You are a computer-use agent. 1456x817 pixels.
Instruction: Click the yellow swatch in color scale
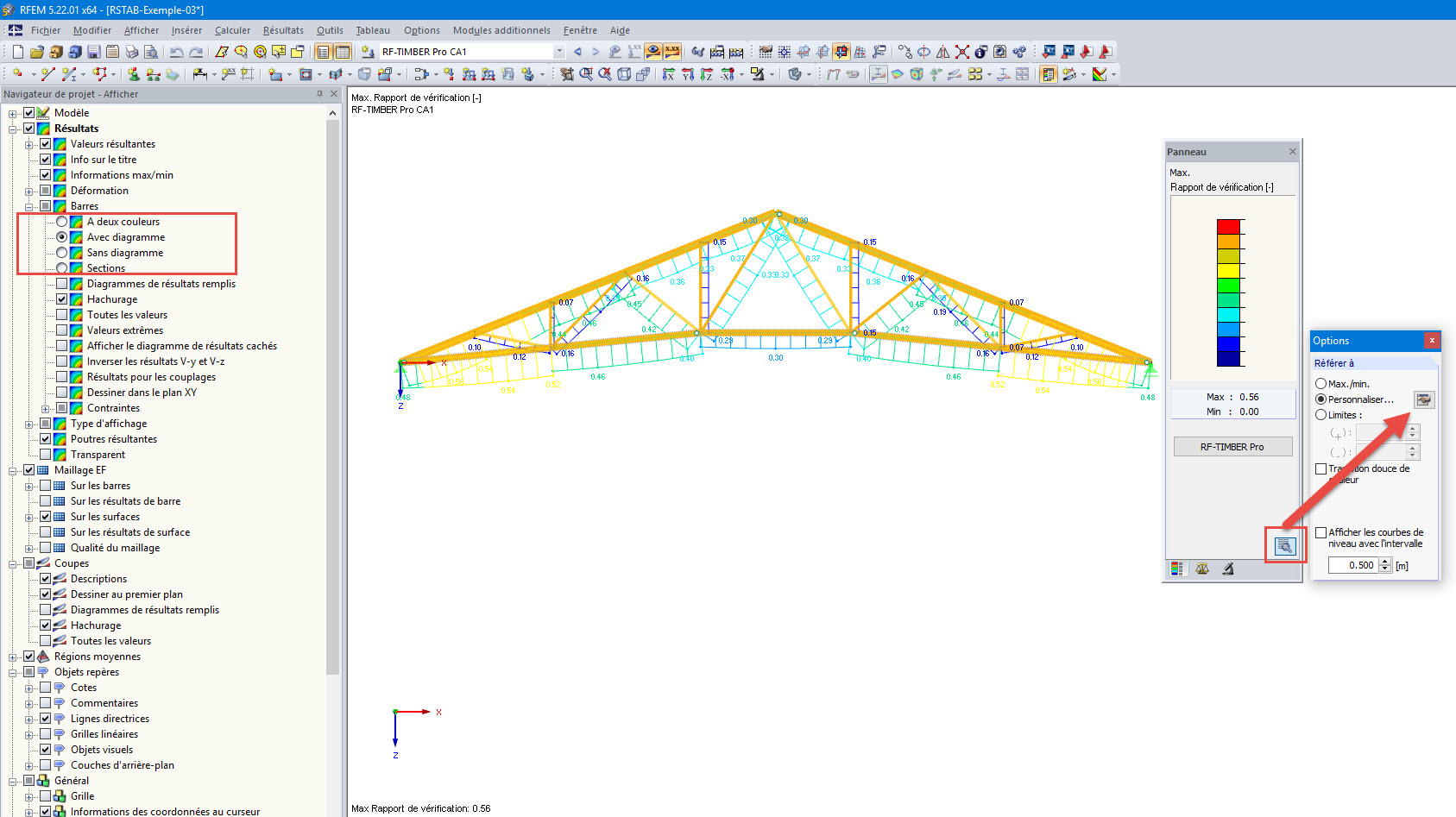click(1228, 270)
